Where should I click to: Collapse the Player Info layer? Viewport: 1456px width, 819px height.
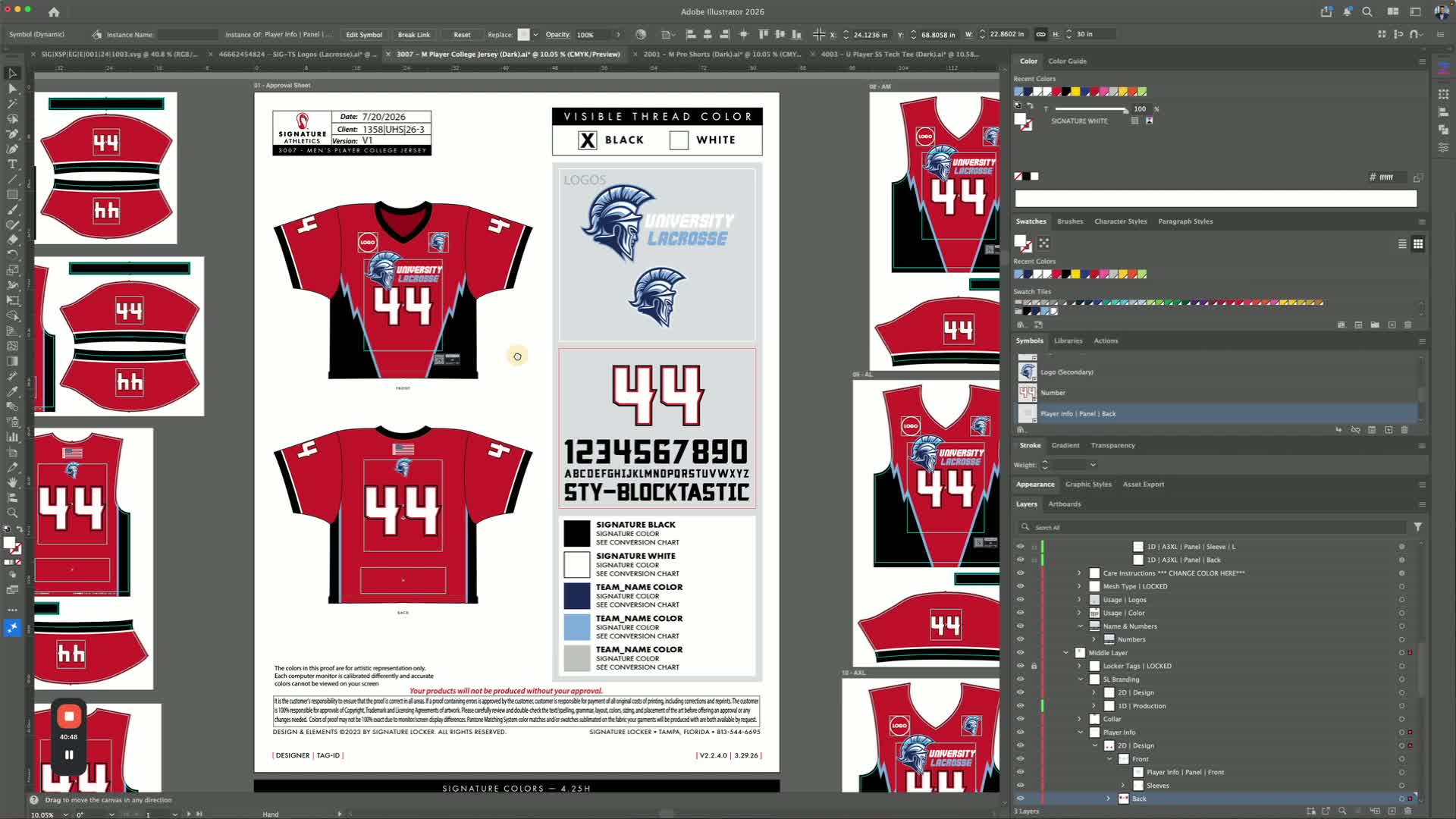coord(1080,733)
